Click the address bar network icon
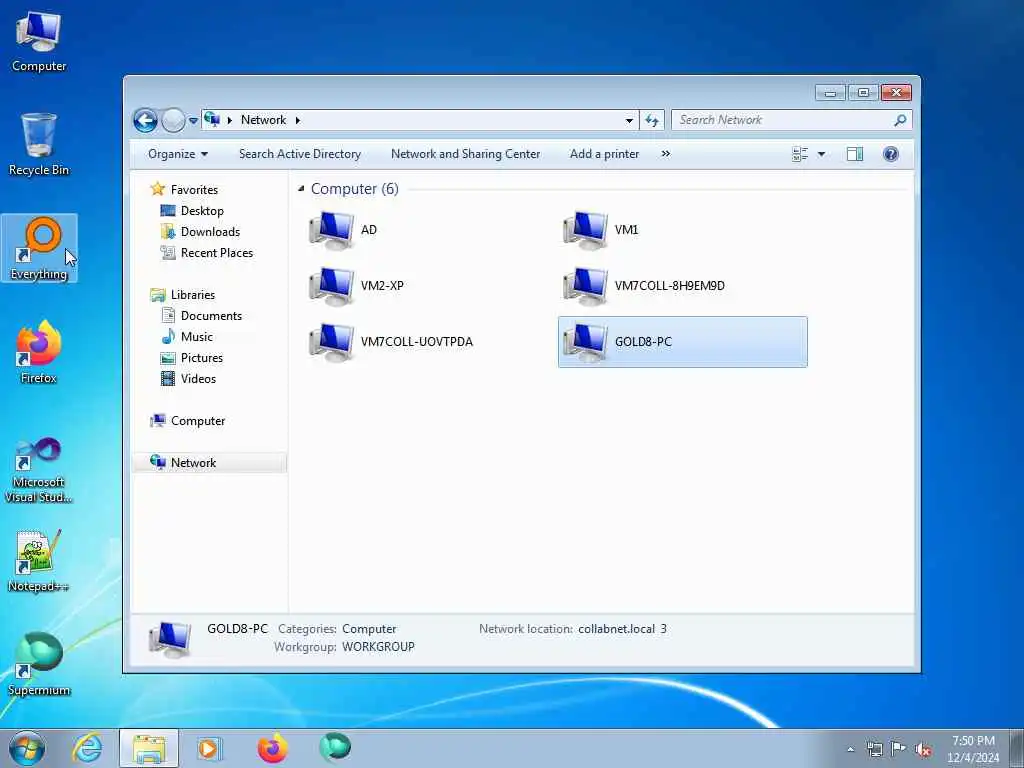1024x768 pixels. click(212, 120)
